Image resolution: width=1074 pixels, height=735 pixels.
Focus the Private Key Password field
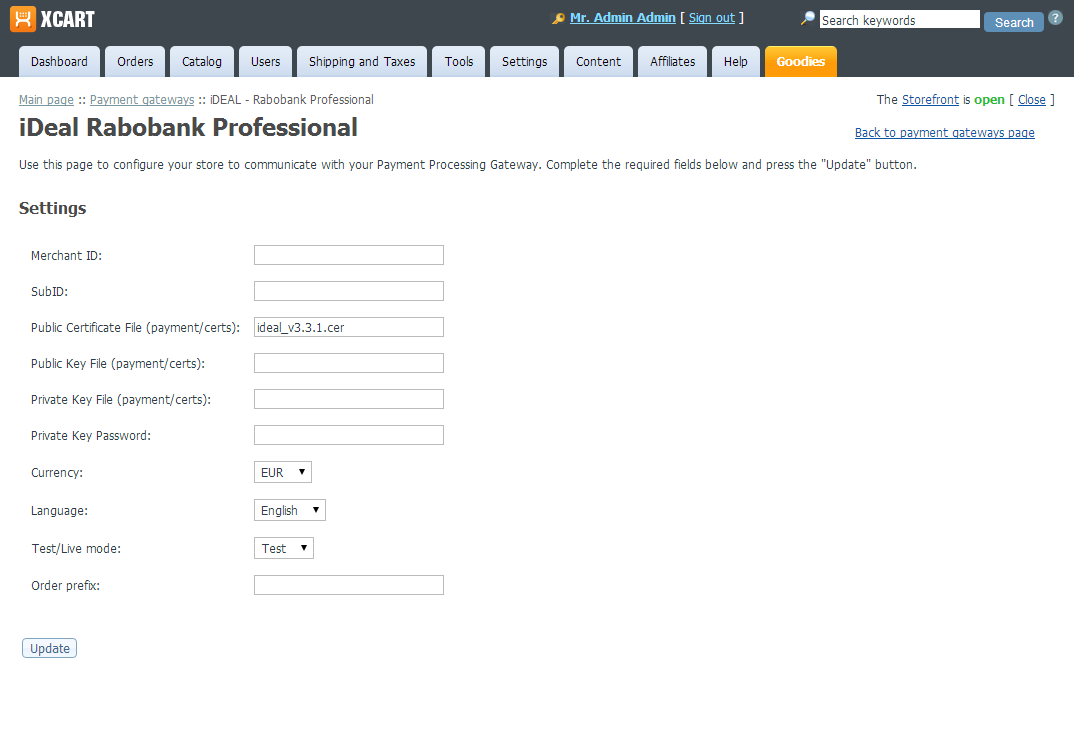(x=349, y=435)
